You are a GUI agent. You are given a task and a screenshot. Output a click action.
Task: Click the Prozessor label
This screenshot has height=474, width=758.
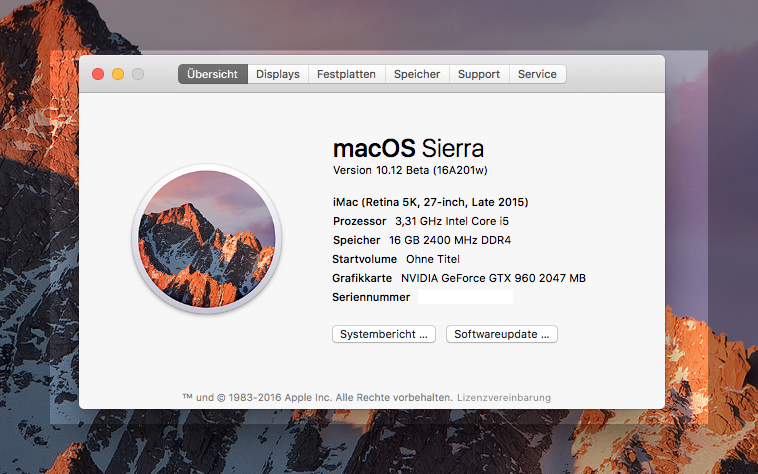[x=360, y=221]
